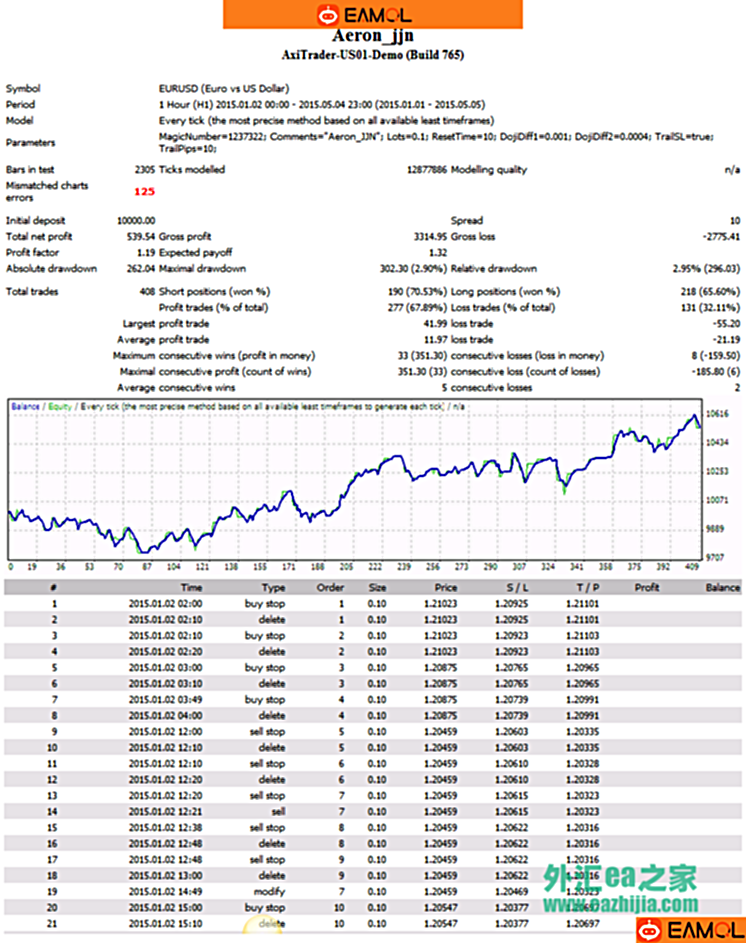
Task: Click the Balance column header
Action: [x=721, y=588]
